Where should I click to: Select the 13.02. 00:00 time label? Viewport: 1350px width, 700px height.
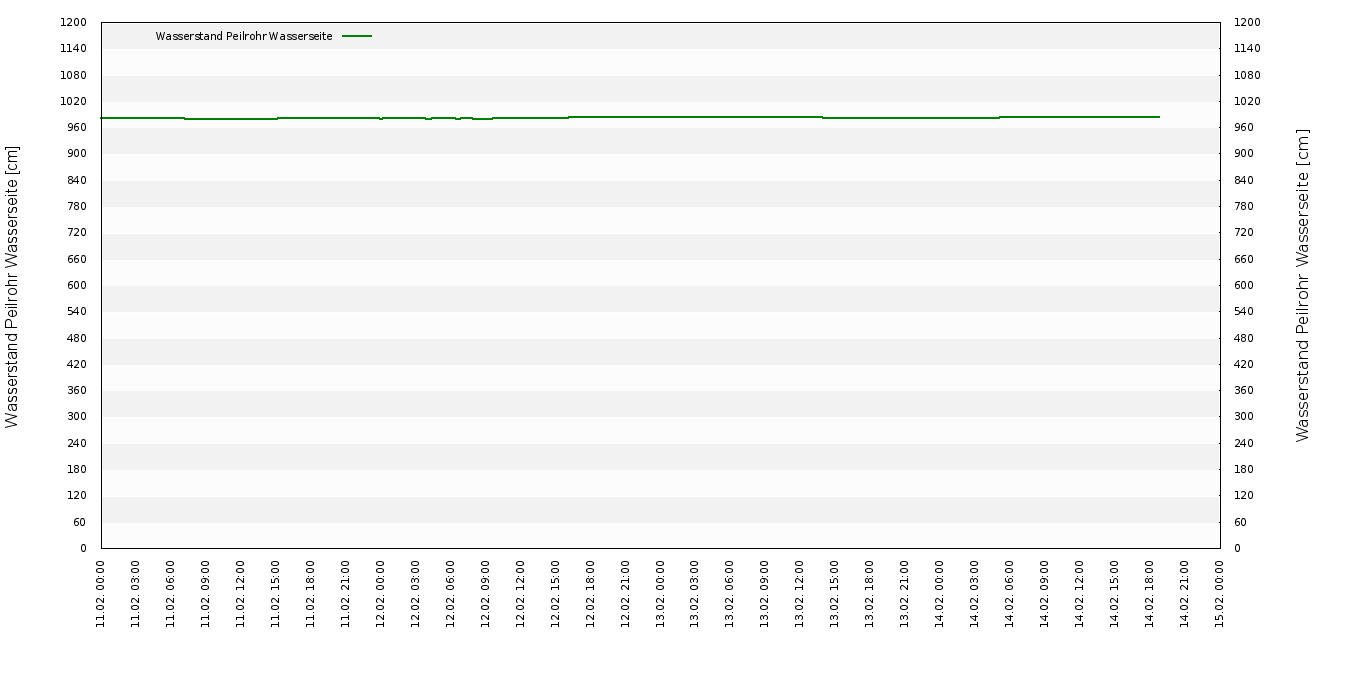(661, 594)
